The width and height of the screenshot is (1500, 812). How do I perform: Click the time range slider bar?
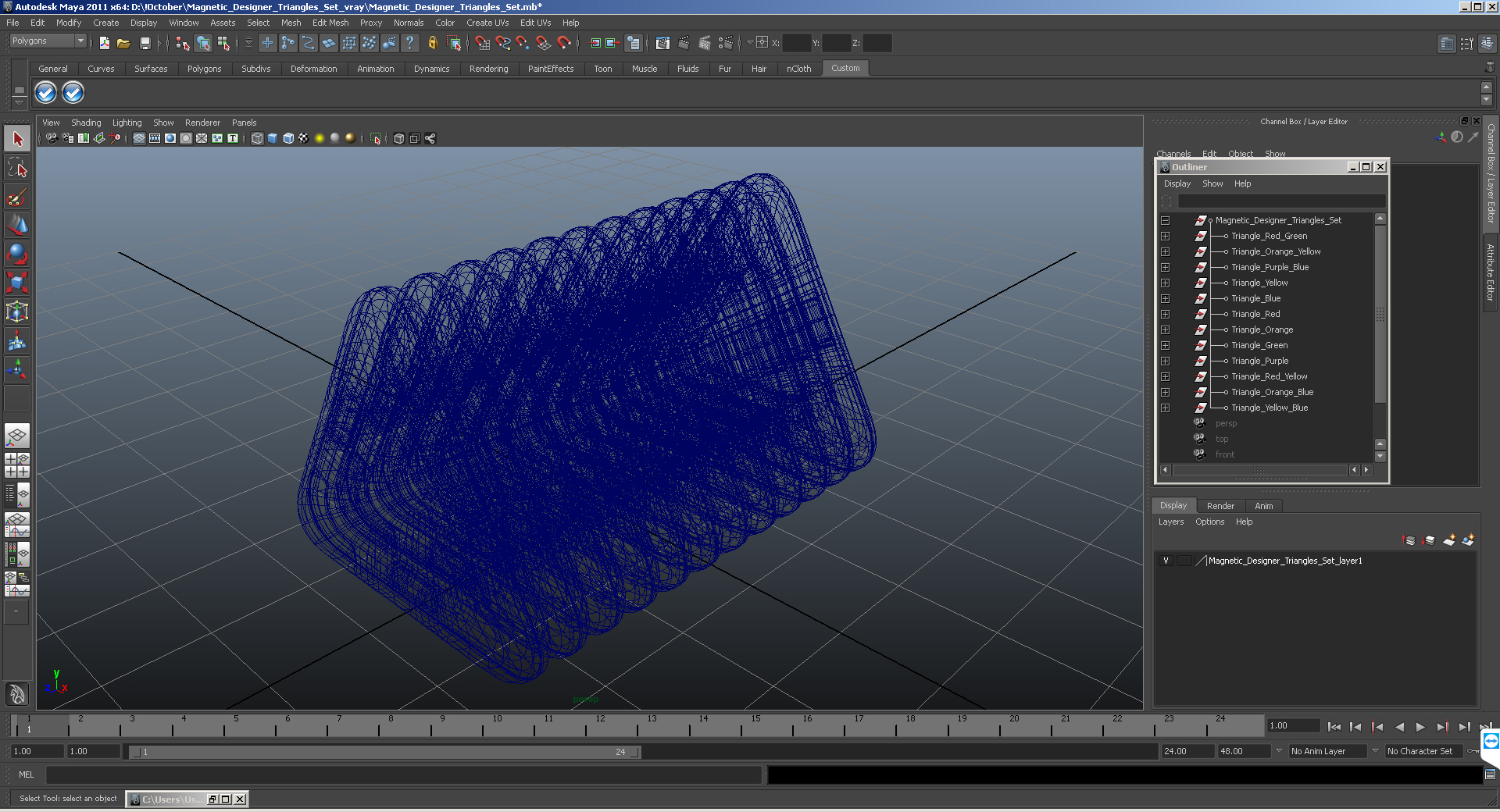[x=385, y=752]
